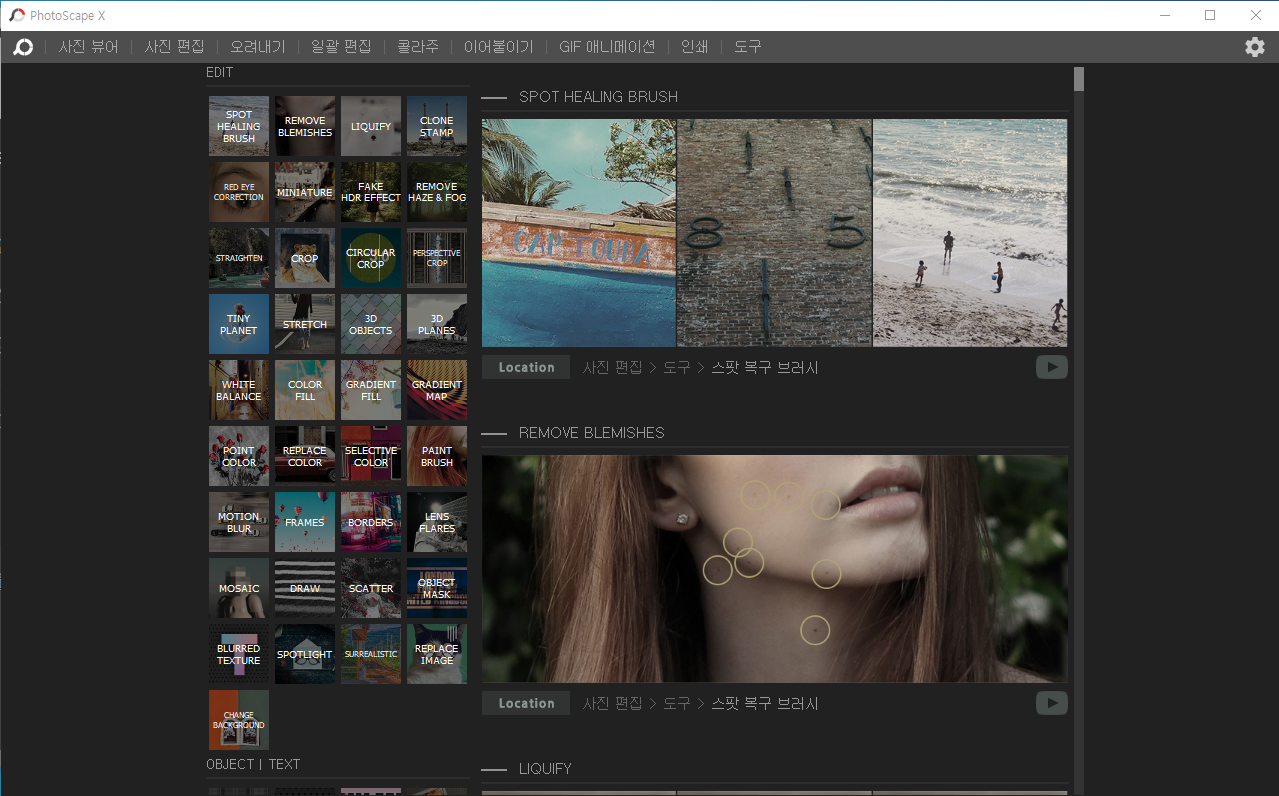Open the Spotlight tile

click(x=305, y=654)
